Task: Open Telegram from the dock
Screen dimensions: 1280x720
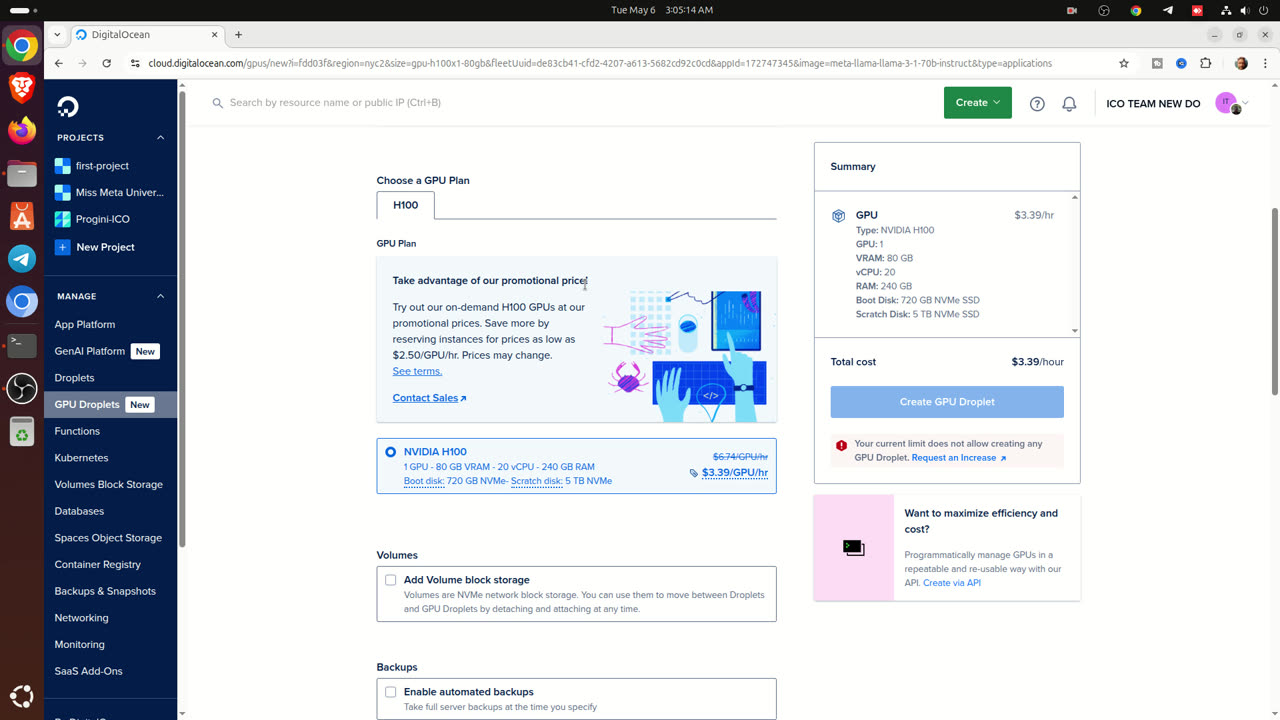Action: (22, 259)
